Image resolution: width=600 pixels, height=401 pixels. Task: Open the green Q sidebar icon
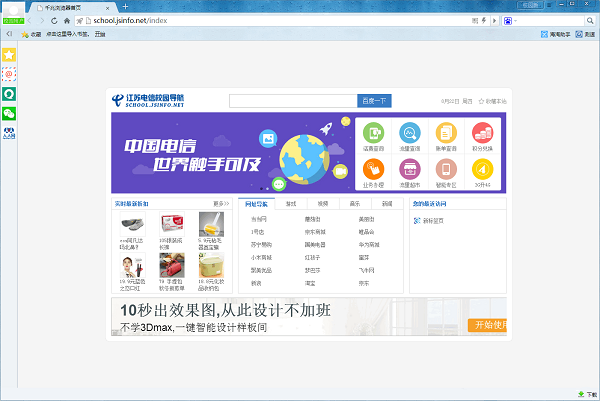coord(9,94)
